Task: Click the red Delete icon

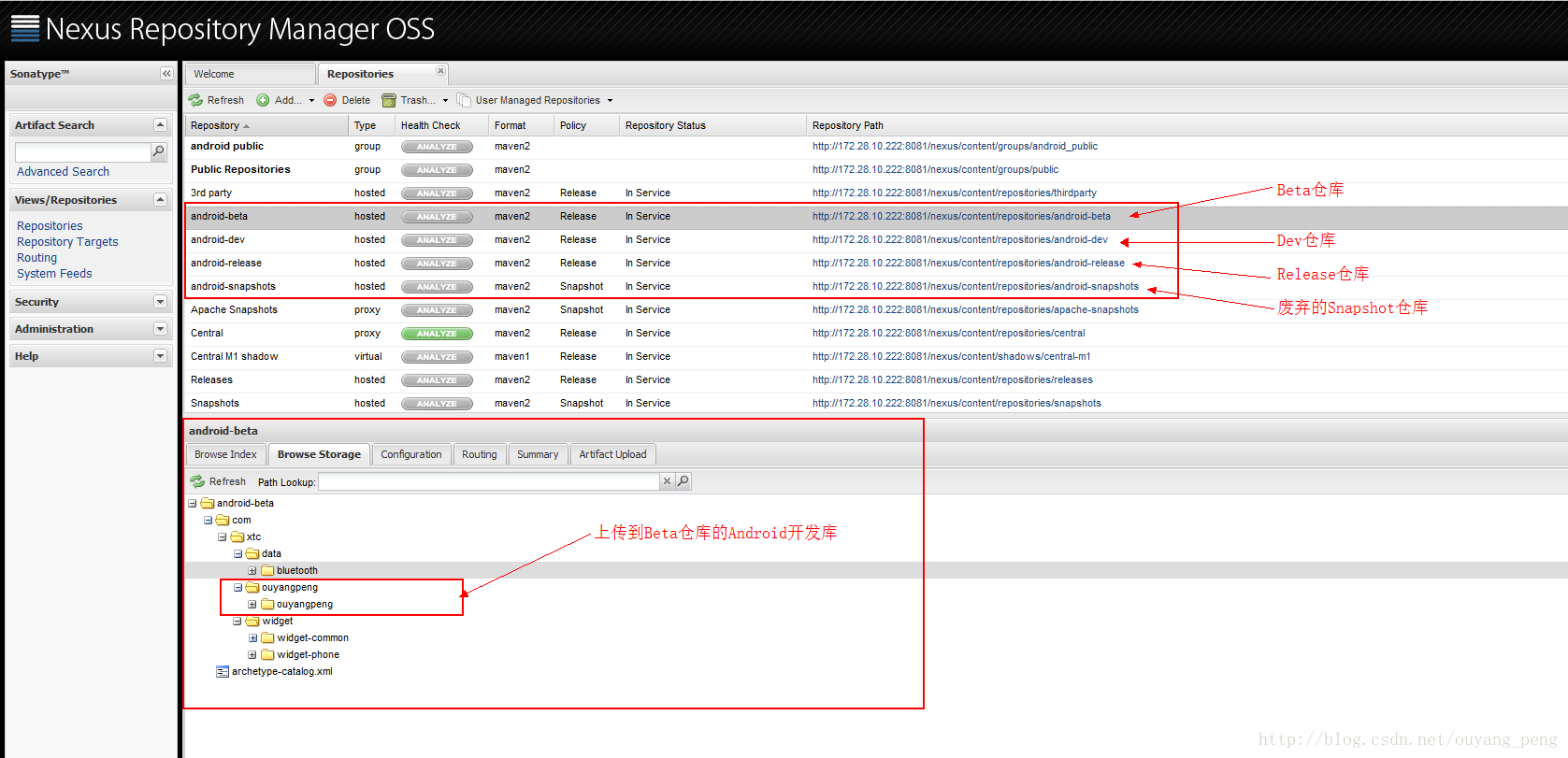Action: pos(330,100)
